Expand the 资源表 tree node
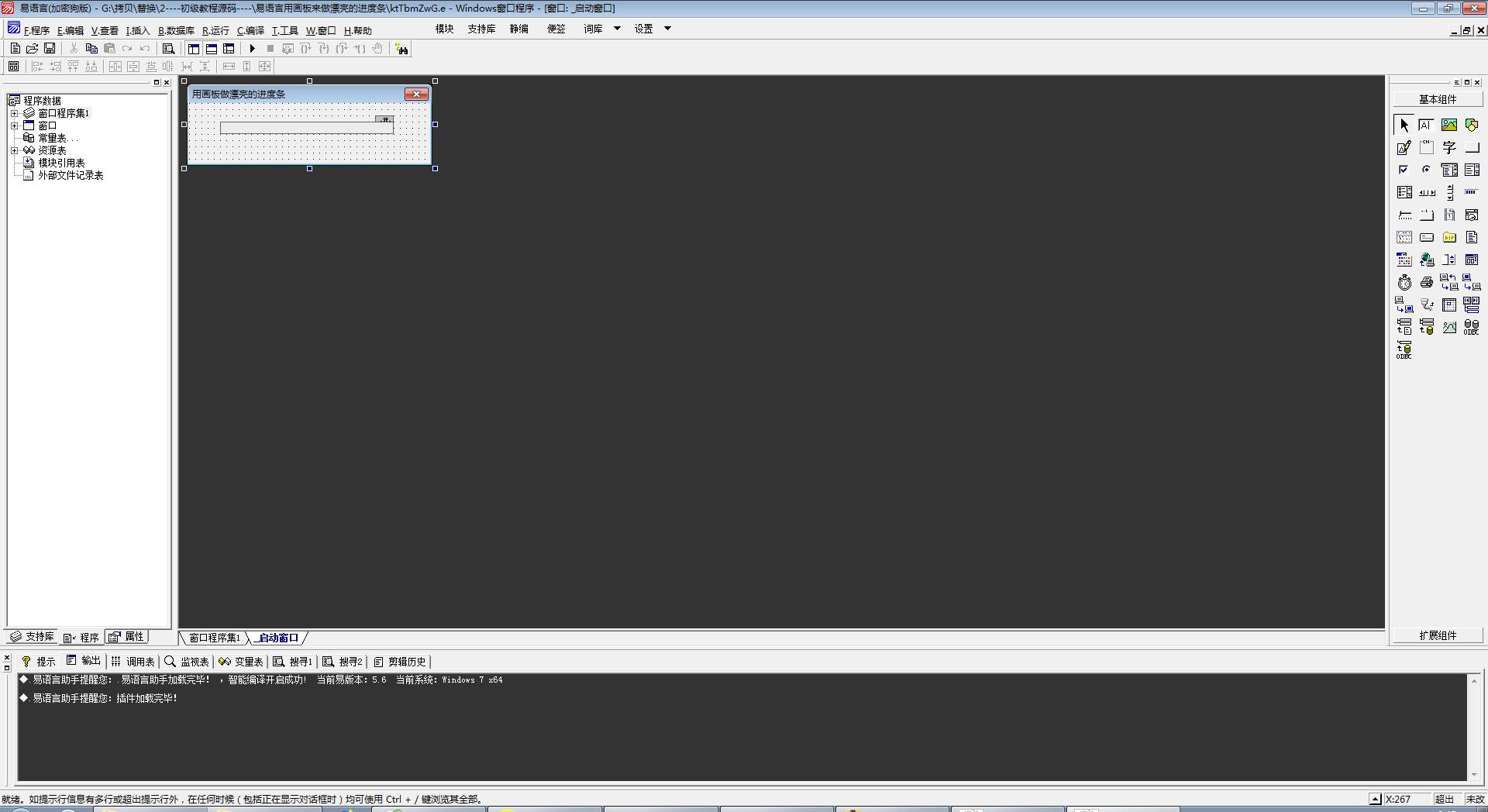The image size is (1488, 812). click(14, 150)
